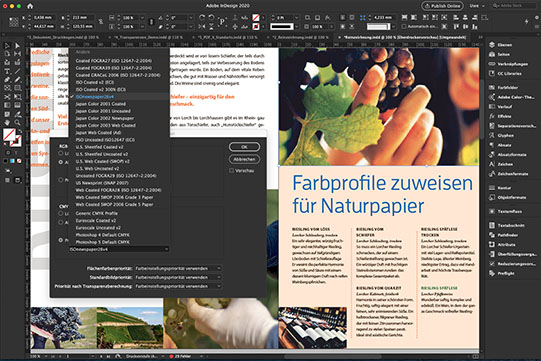Select third radio button under CMYK section
The height and width of the screenshot is (361, 541).
point(61,240)
